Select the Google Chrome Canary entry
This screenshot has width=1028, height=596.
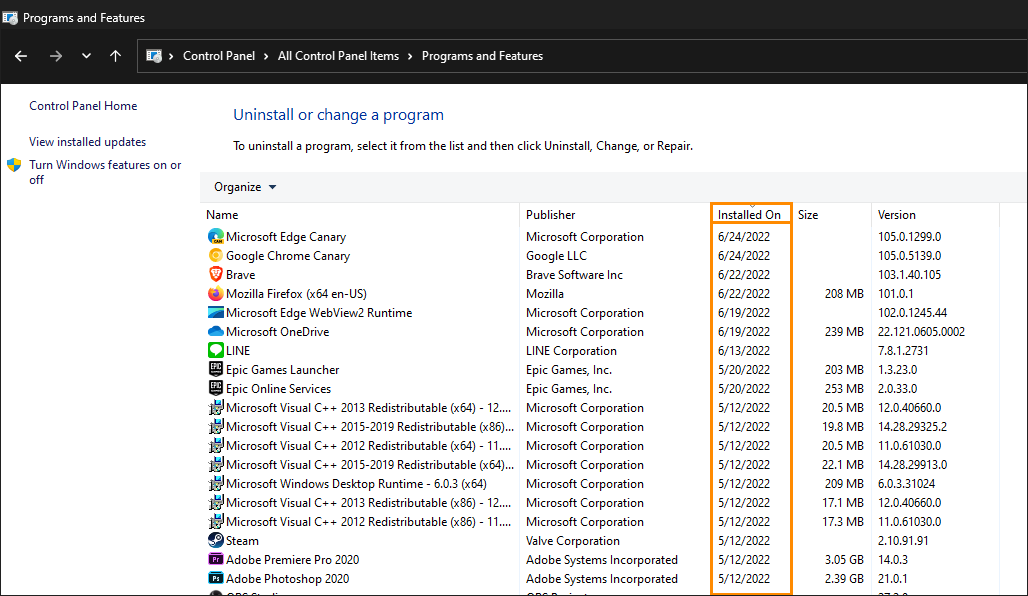288,256
